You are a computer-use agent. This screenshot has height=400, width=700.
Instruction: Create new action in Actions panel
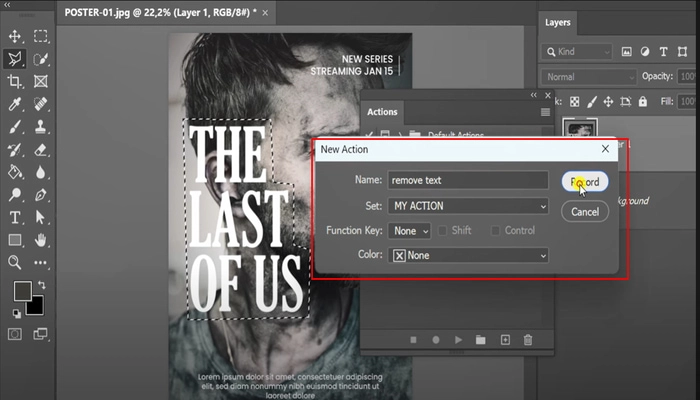pos(505,340)
